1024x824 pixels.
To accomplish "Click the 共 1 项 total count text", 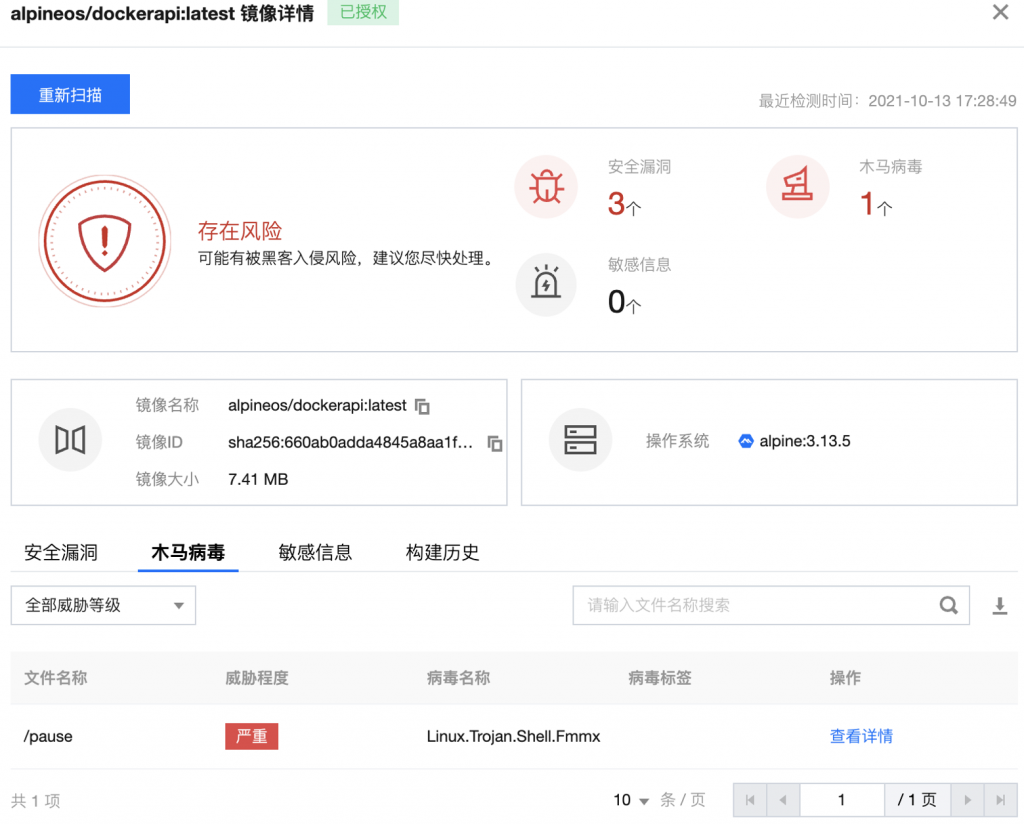I will coord(36,800).
